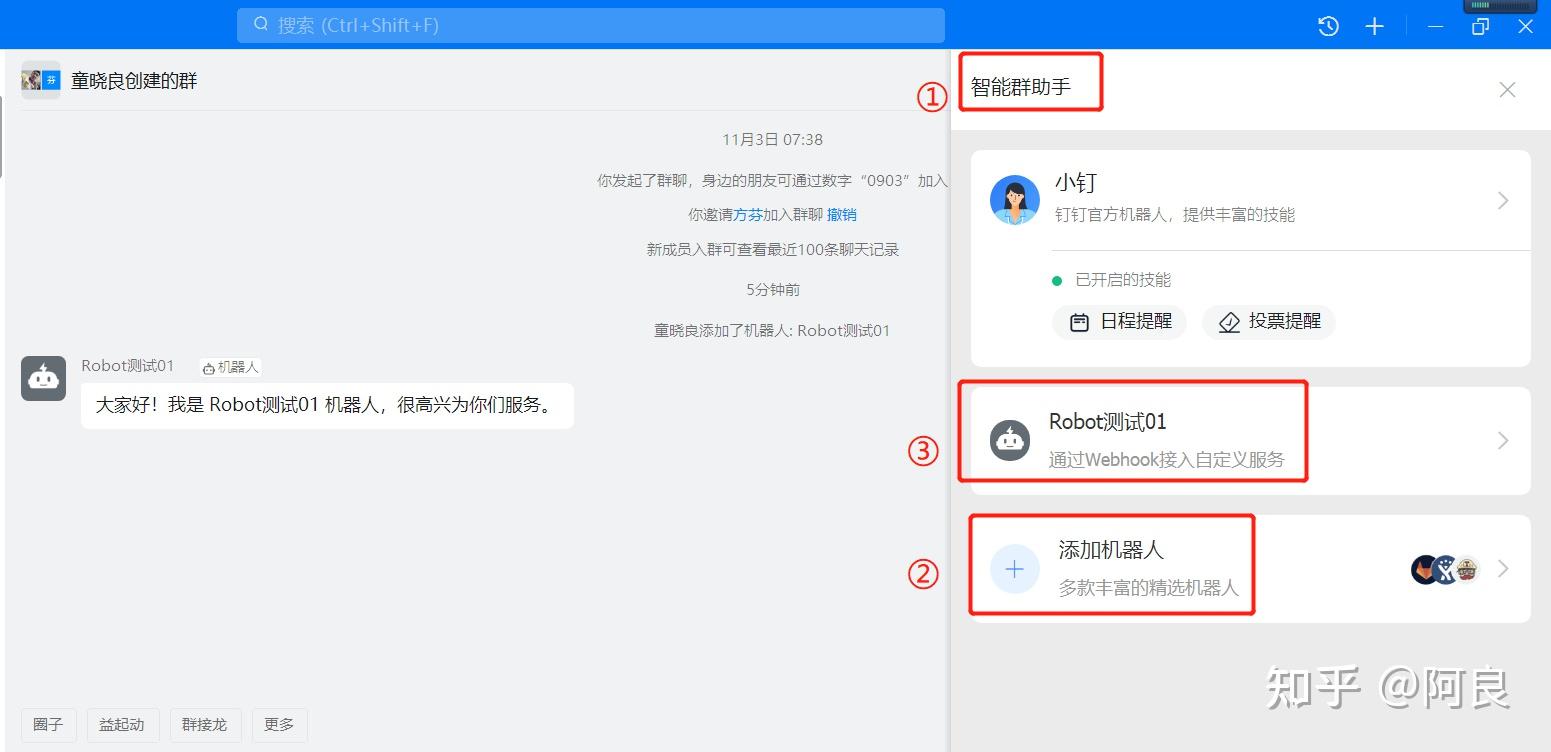Click the text 通过Webhook接入自定义服务

1166,460
